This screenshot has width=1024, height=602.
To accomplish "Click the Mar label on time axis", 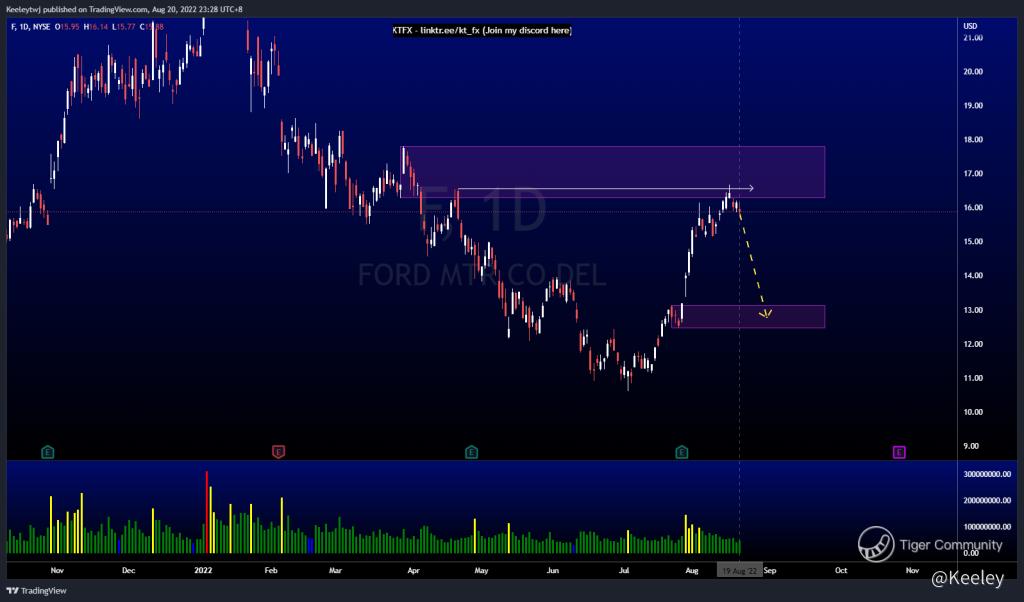I will tap(335, 571).
